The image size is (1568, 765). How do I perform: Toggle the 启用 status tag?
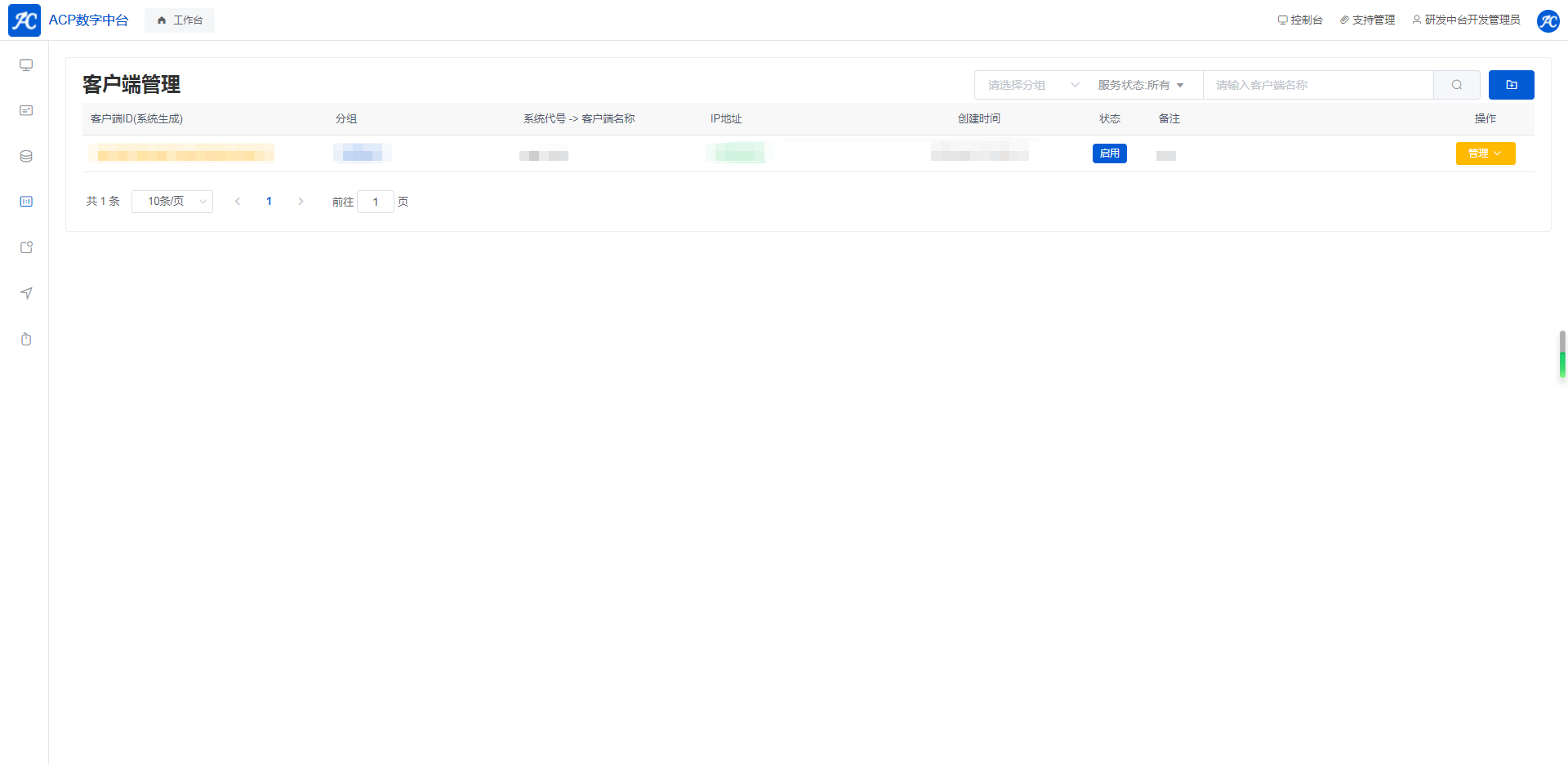(x=1109, y=153)
